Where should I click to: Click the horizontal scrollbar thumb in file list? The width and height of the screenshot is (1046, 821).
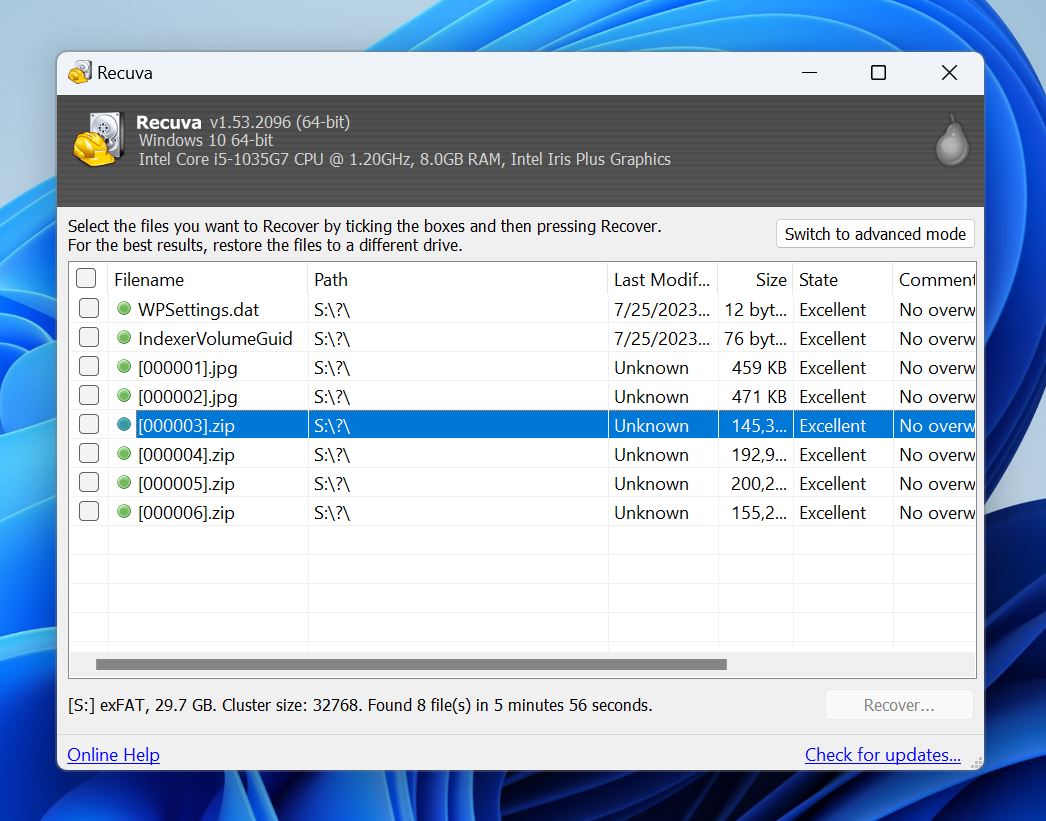pyautogui.click(x=411, y=664)
